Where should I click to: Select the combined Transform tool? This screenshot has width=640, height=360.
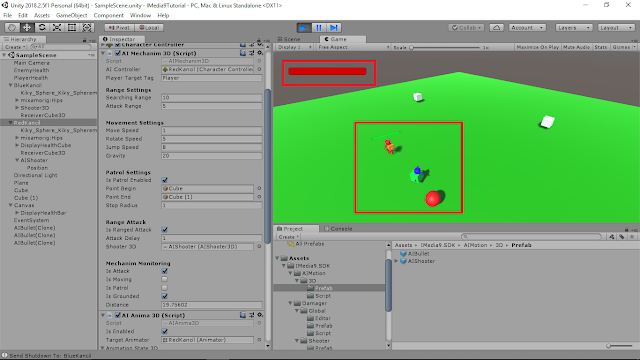click(87, 28)
